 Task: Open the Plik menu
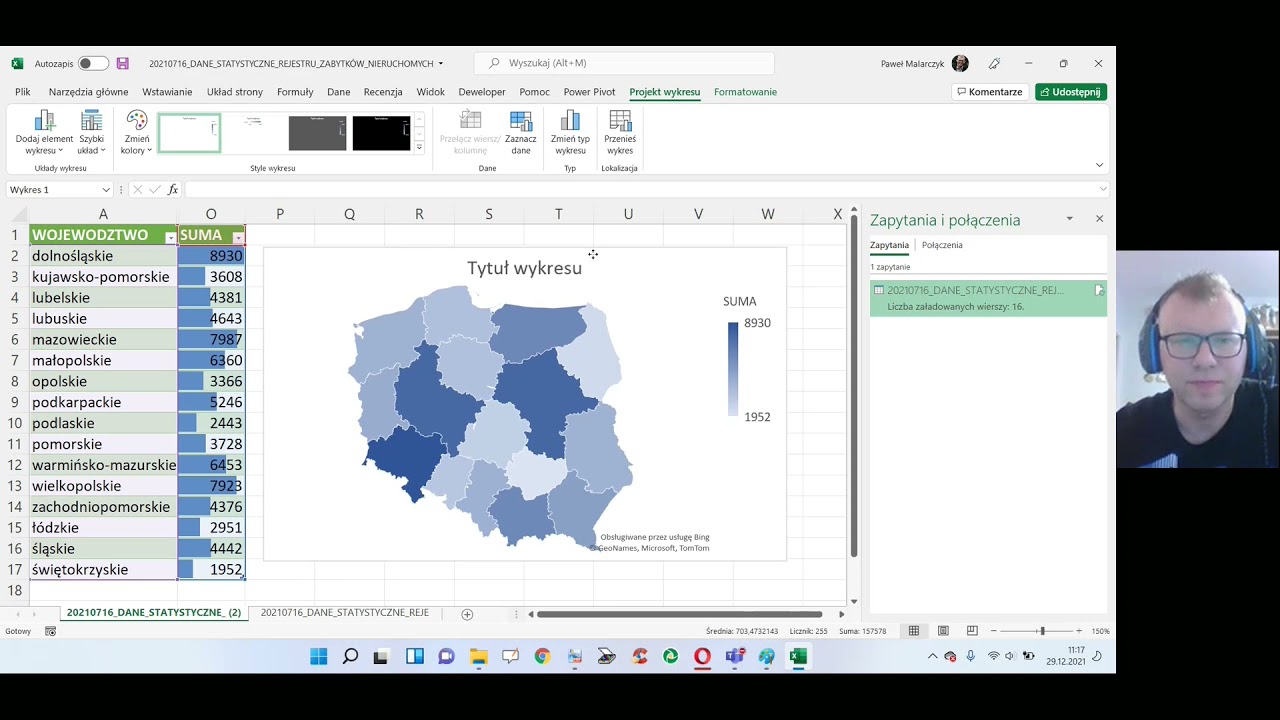click(x=23, y=92)
